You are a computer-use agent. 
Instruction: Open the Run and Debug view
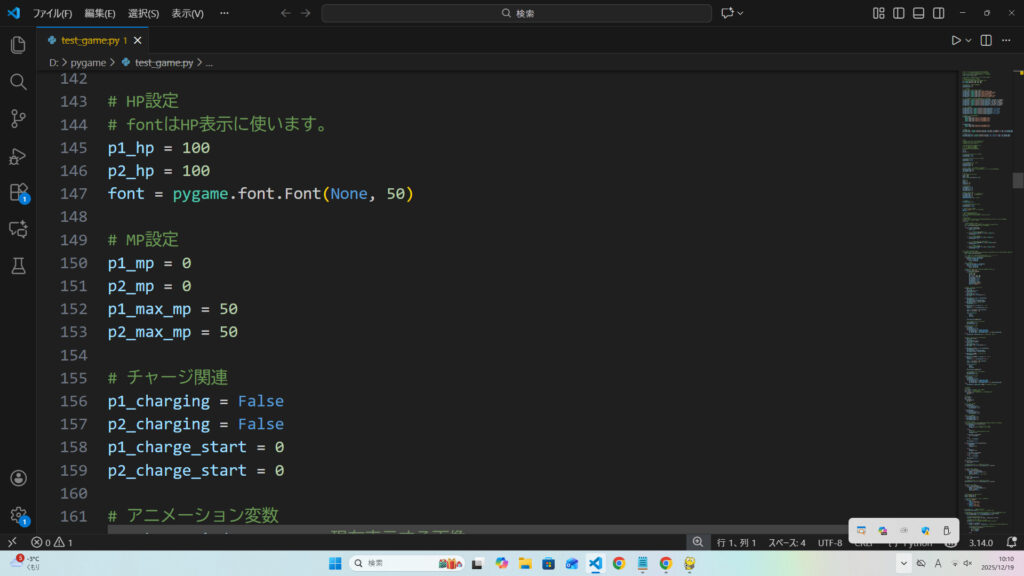(x=18, y=156)
